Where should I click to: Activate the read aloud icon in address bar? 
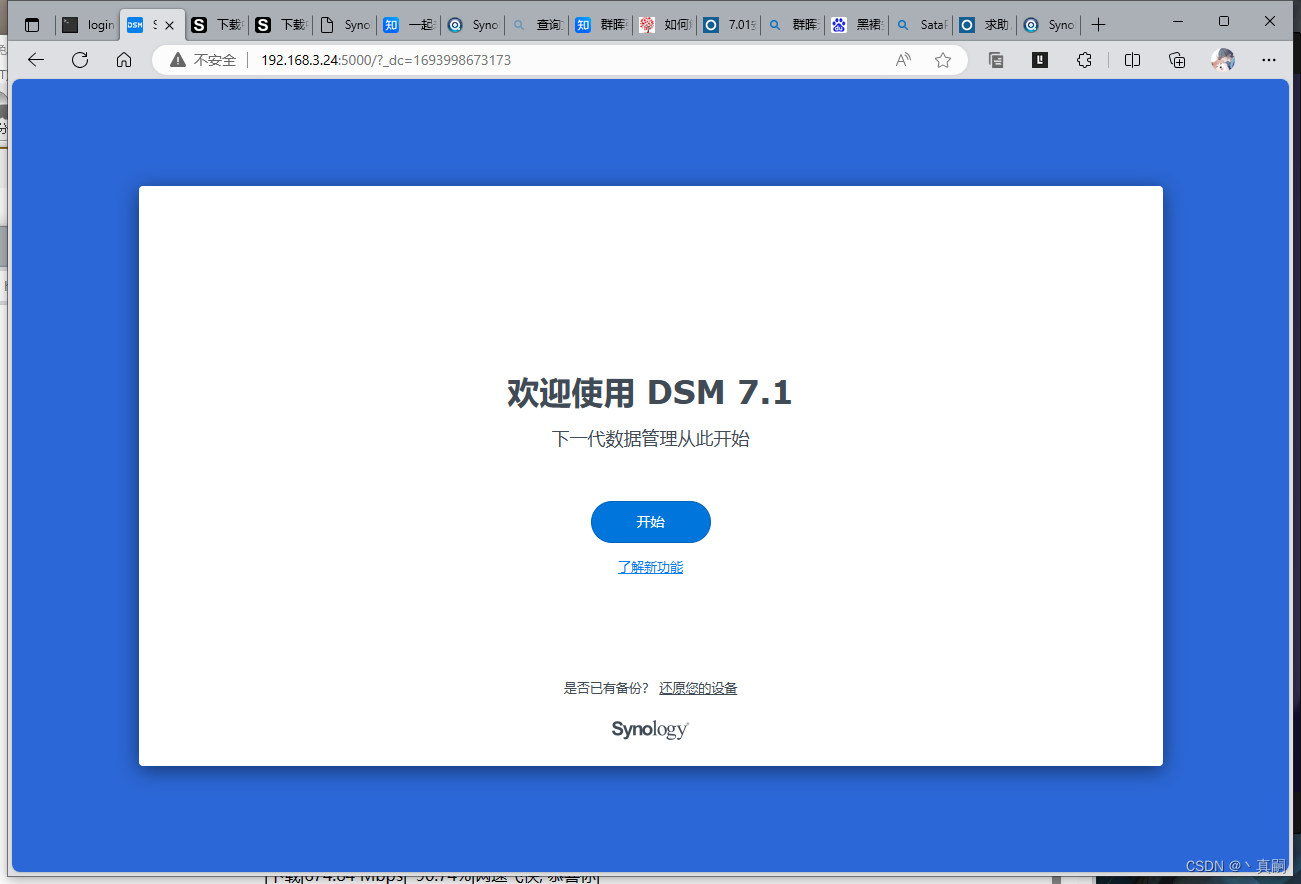903,60
